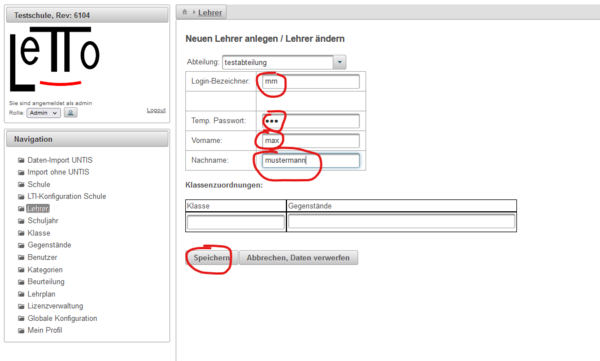Click folder icon next to Benutzer
This screenshot has width=600, height=361.
pos(21,257)
